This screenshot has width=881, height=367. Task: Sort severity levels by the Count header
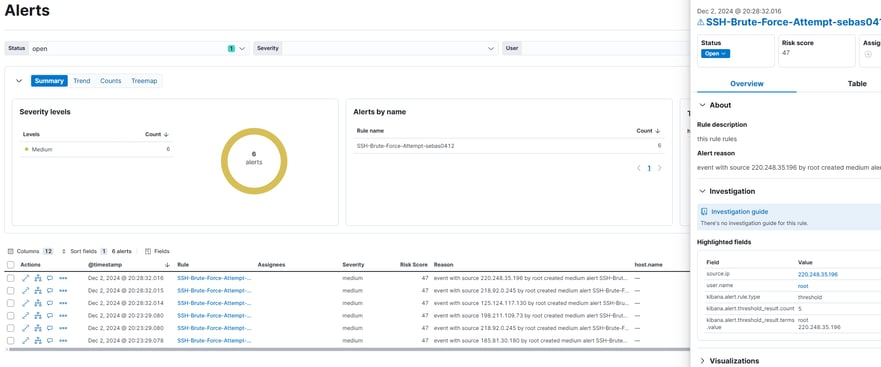[x=157, y=134]
